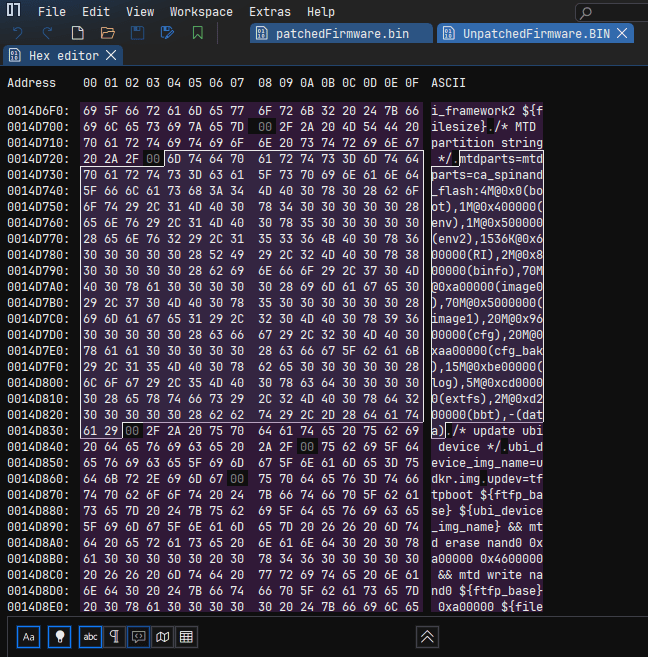Open a file using folder icon
The image size is (648, 657).
click(108, 33)
